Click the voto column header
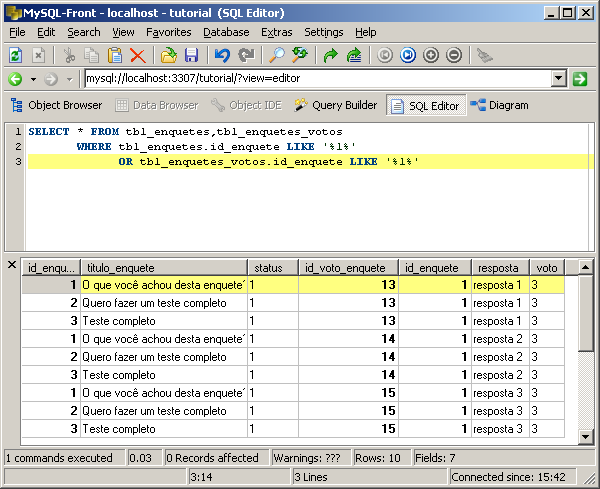Image resolution: width=600 pixels, height=489 pixels. tap(547, 268)
